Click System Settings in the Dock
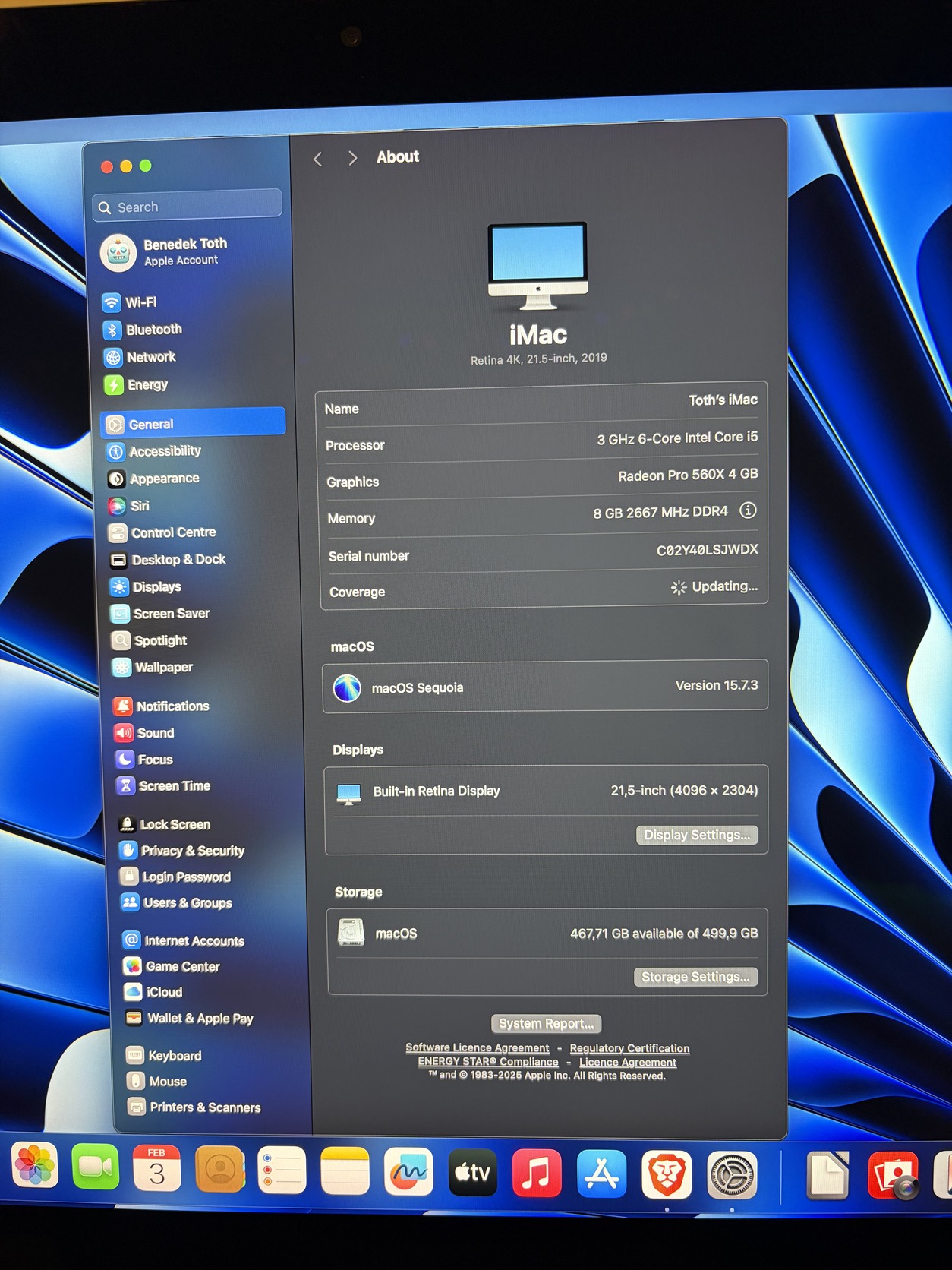Screen dimensions: 952x1270 pyautogui.click(x=732, y=1176)
